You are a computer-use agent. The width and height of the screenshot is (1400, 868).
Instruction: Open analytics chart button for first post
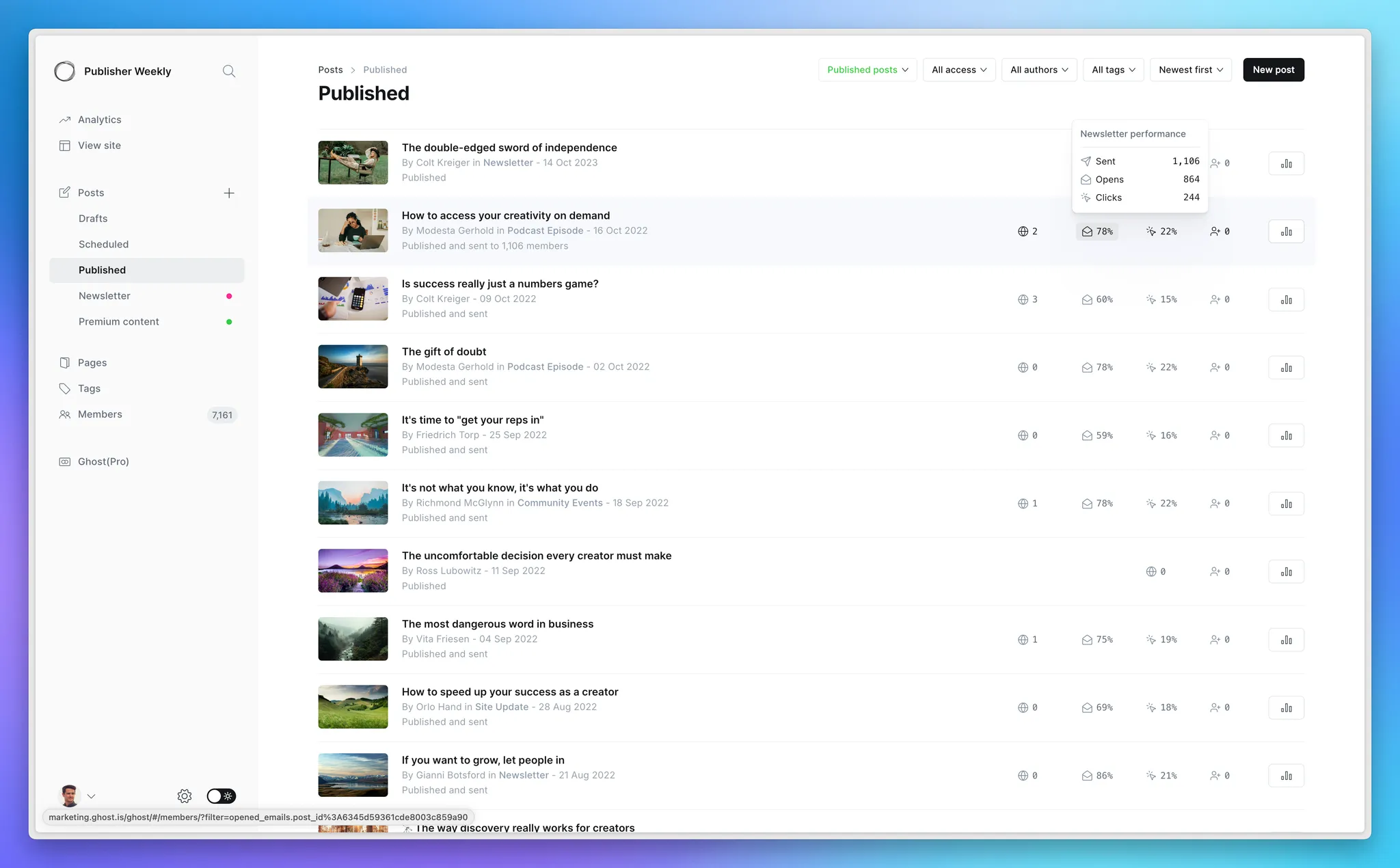point(1286,163)
